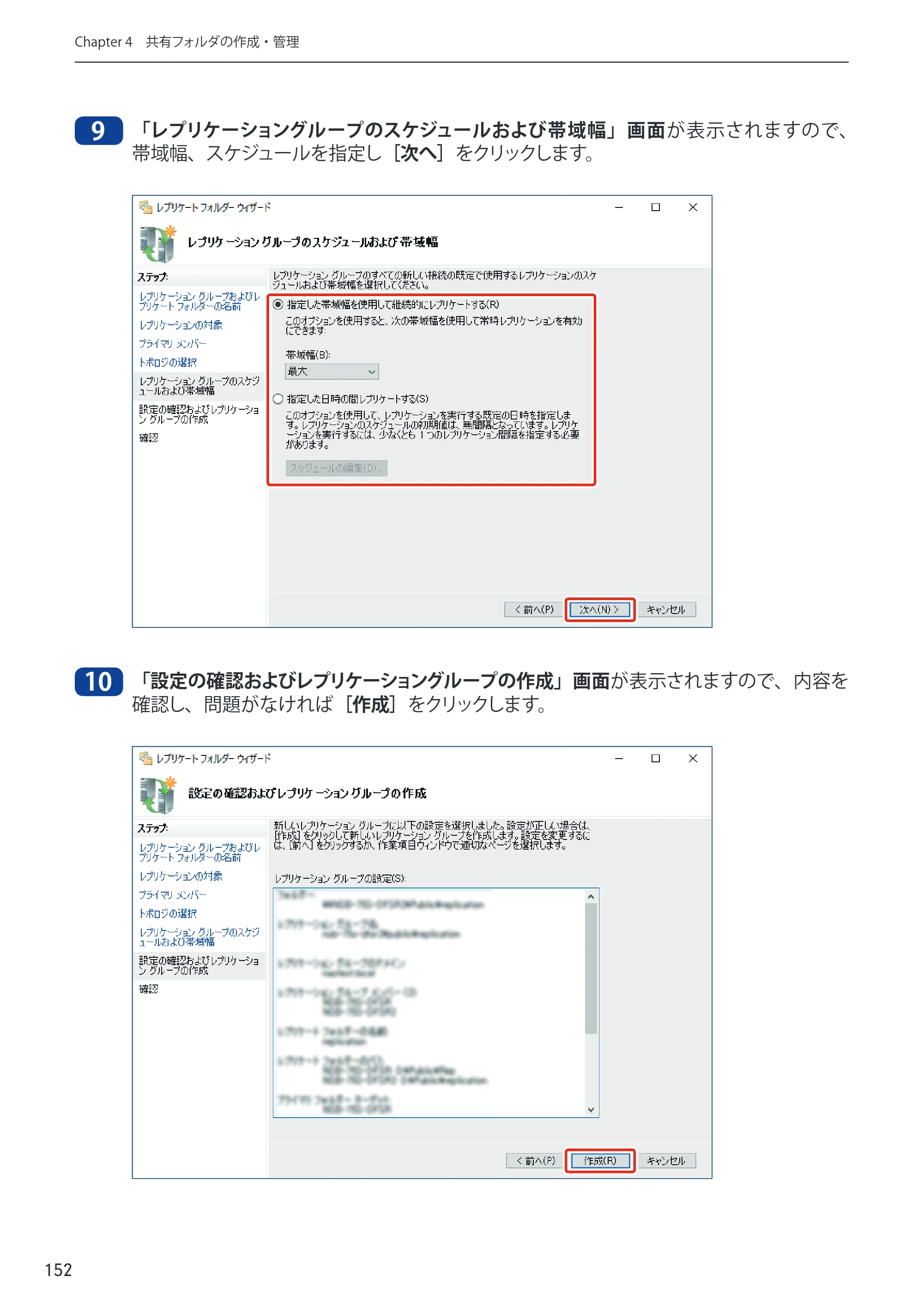Click the server replication icon in lower wizard header
Screen dimensions: 924x1307
[x=157, y=795]
